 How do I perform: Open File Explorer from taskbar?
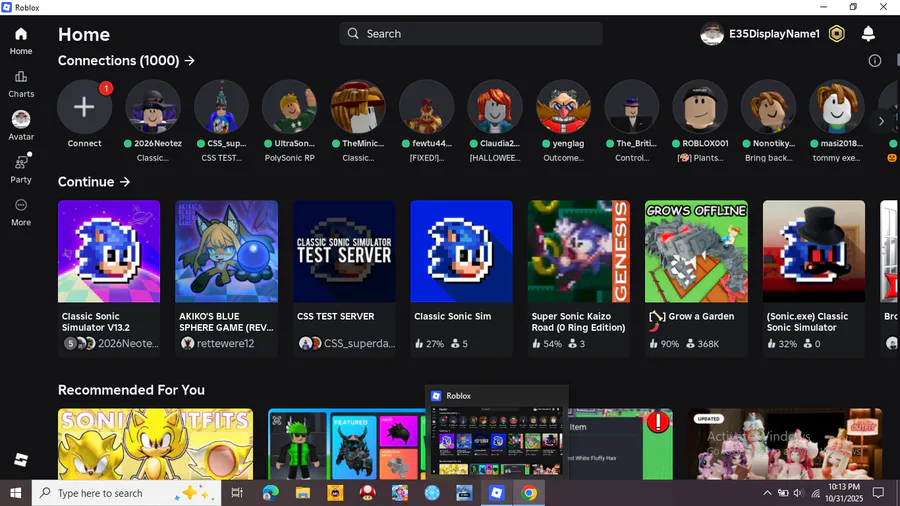point(302,493)
